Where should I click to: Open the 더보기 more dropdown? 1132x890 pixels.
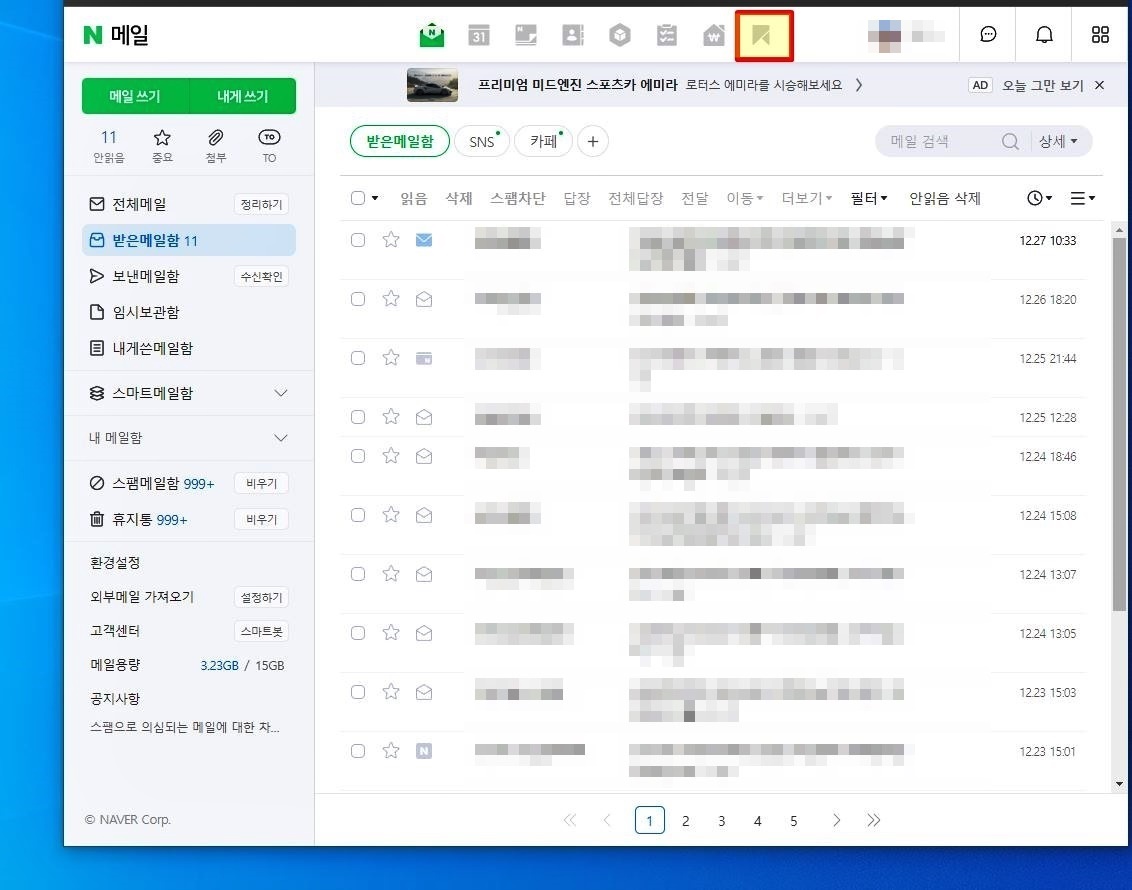tap(806, 198)
